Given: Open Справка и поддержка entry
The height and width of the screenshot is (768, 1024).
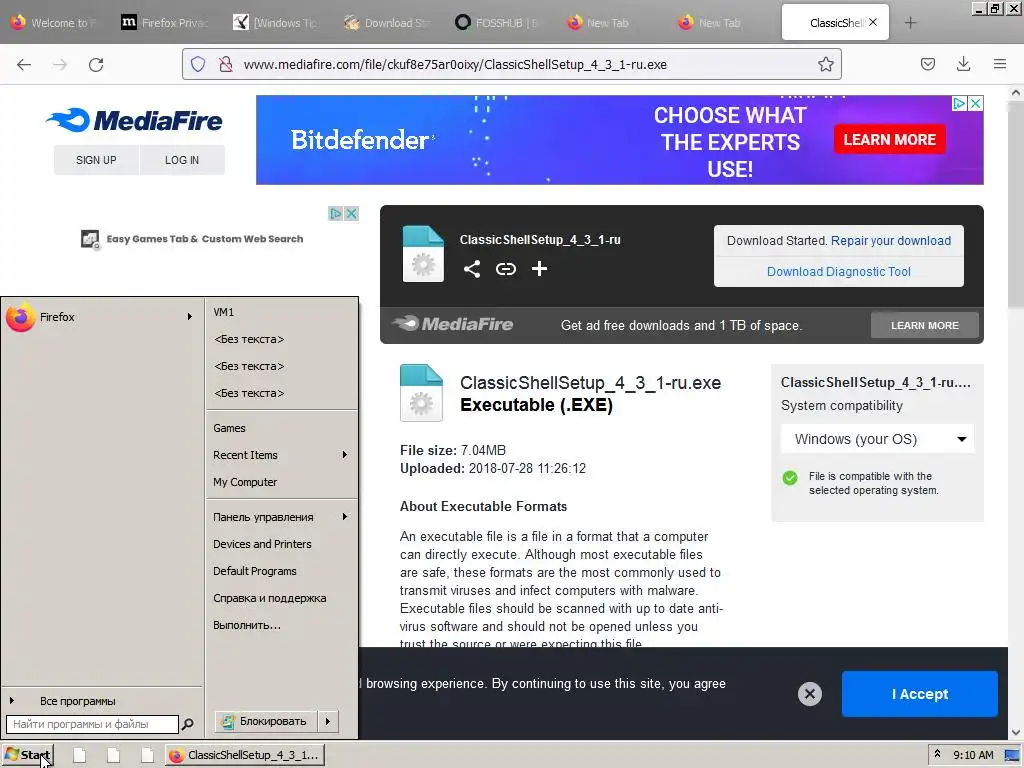Looking at the screenshot, I should click(281, 598).
